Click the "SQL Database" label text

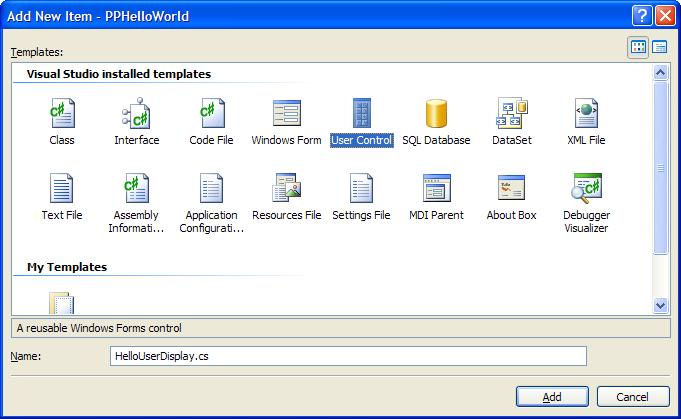(436, 140)
